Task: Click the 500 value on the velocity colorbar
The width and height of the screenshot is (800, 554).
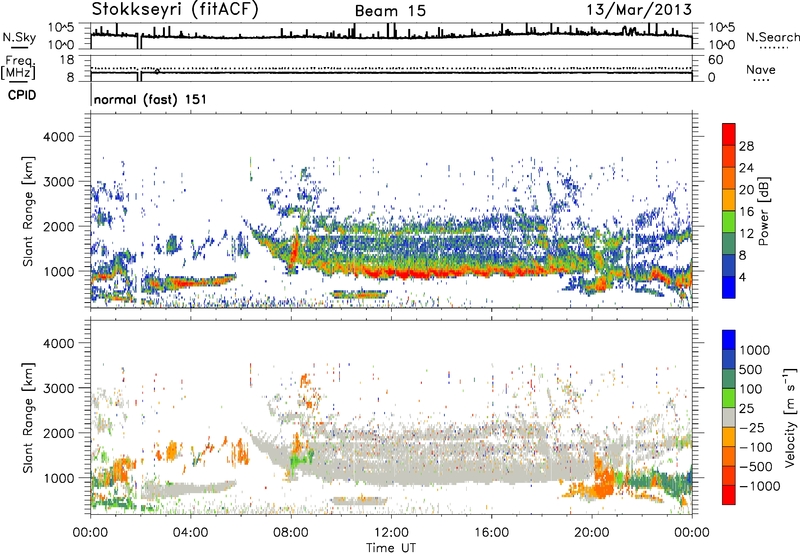Action: (753, 369)
